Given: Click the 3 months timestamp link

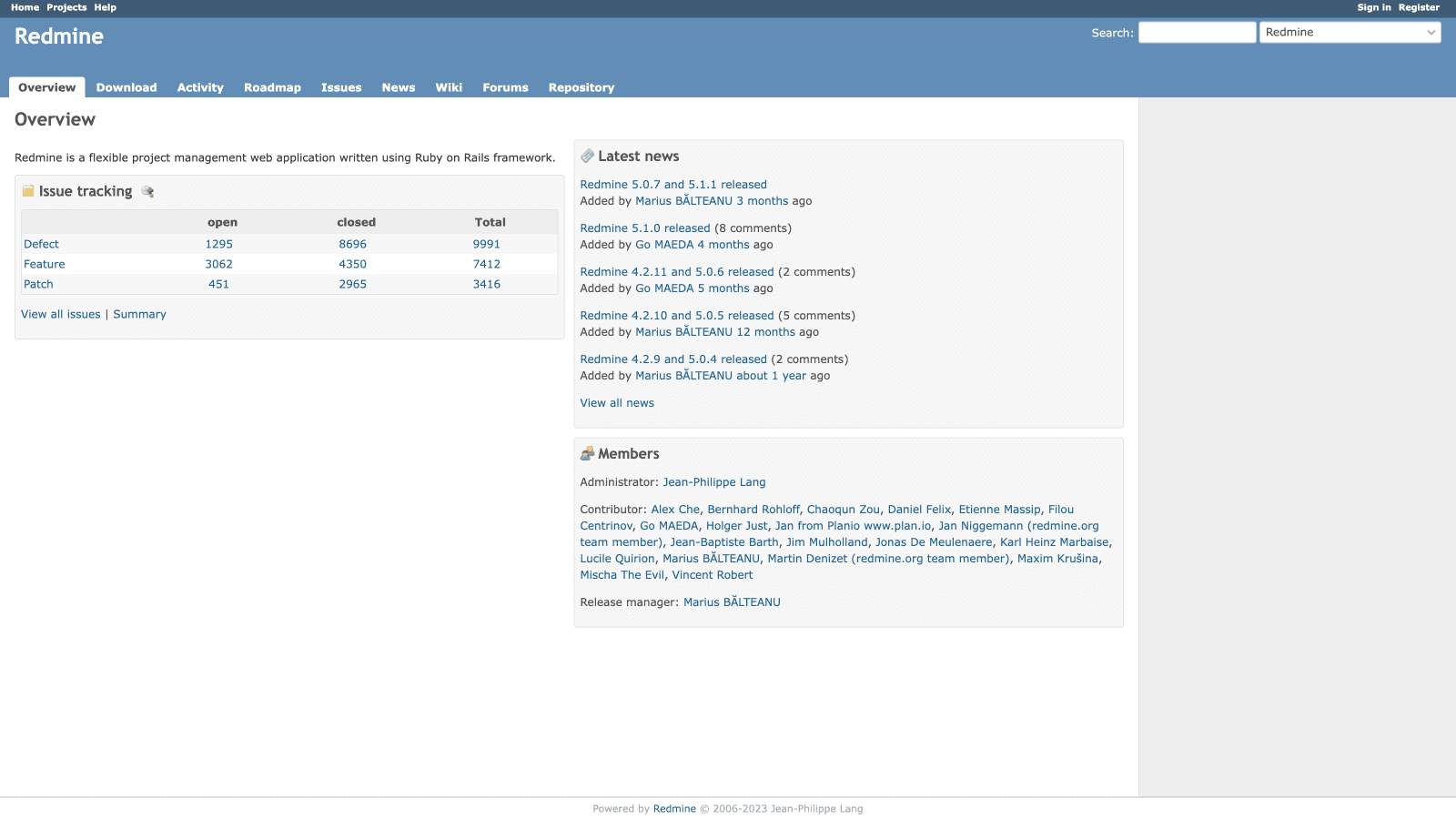Looking at the screenshot, I should click(763, 201).
